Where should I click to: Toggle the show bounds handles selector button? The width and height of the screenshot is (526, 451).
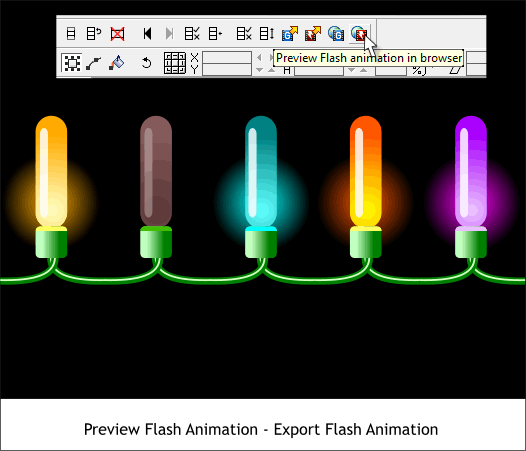tap(72, 63)
